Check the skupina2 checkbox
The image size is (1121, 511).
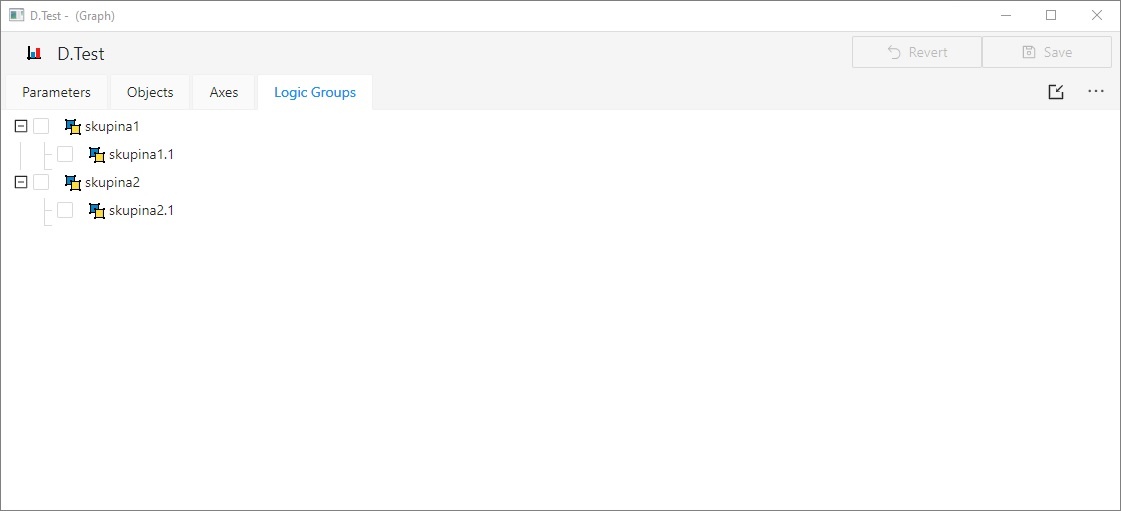point(41,182)
